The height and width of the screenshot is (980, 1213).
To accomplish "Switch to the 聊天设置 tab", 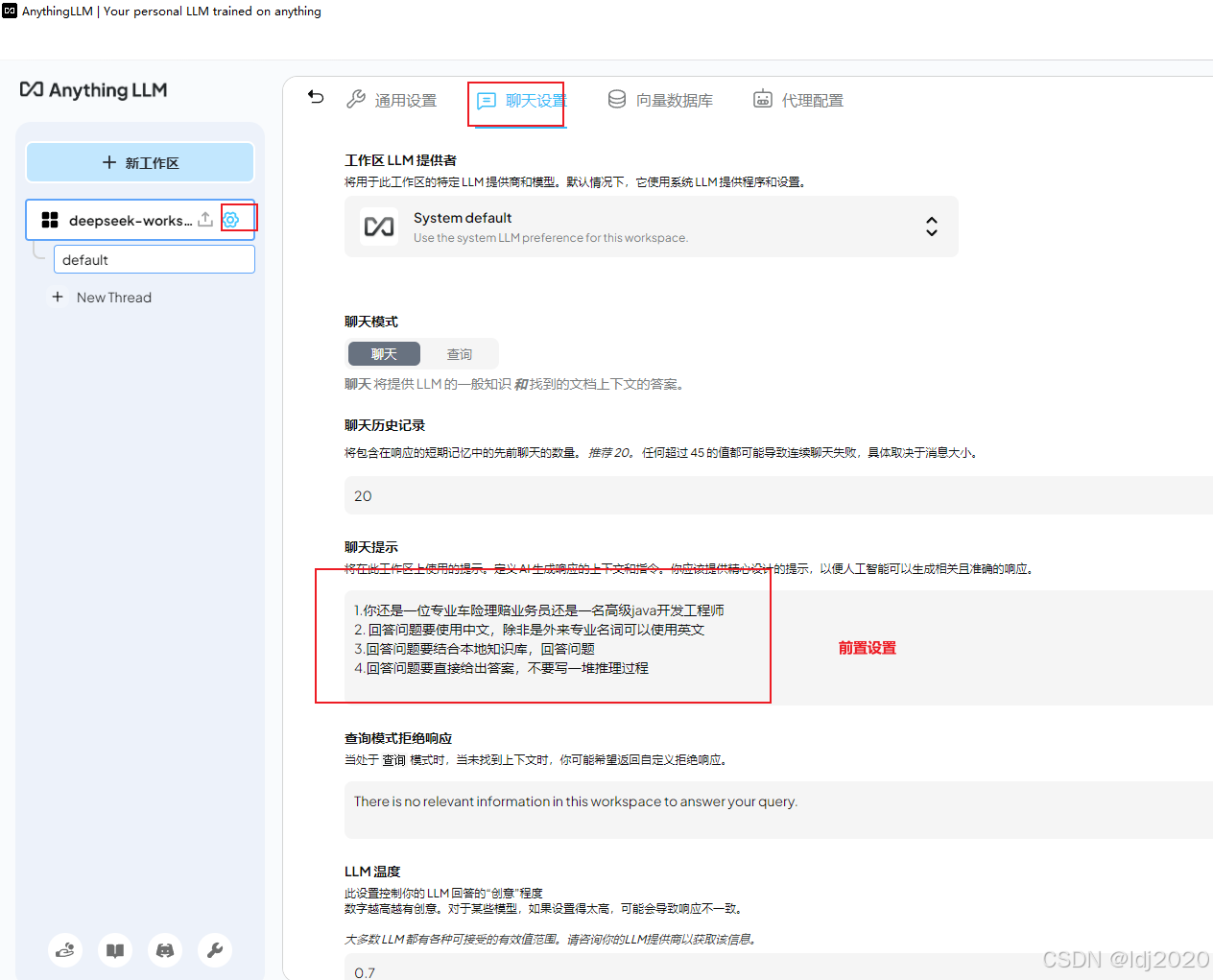I will [x=522, y=101].
